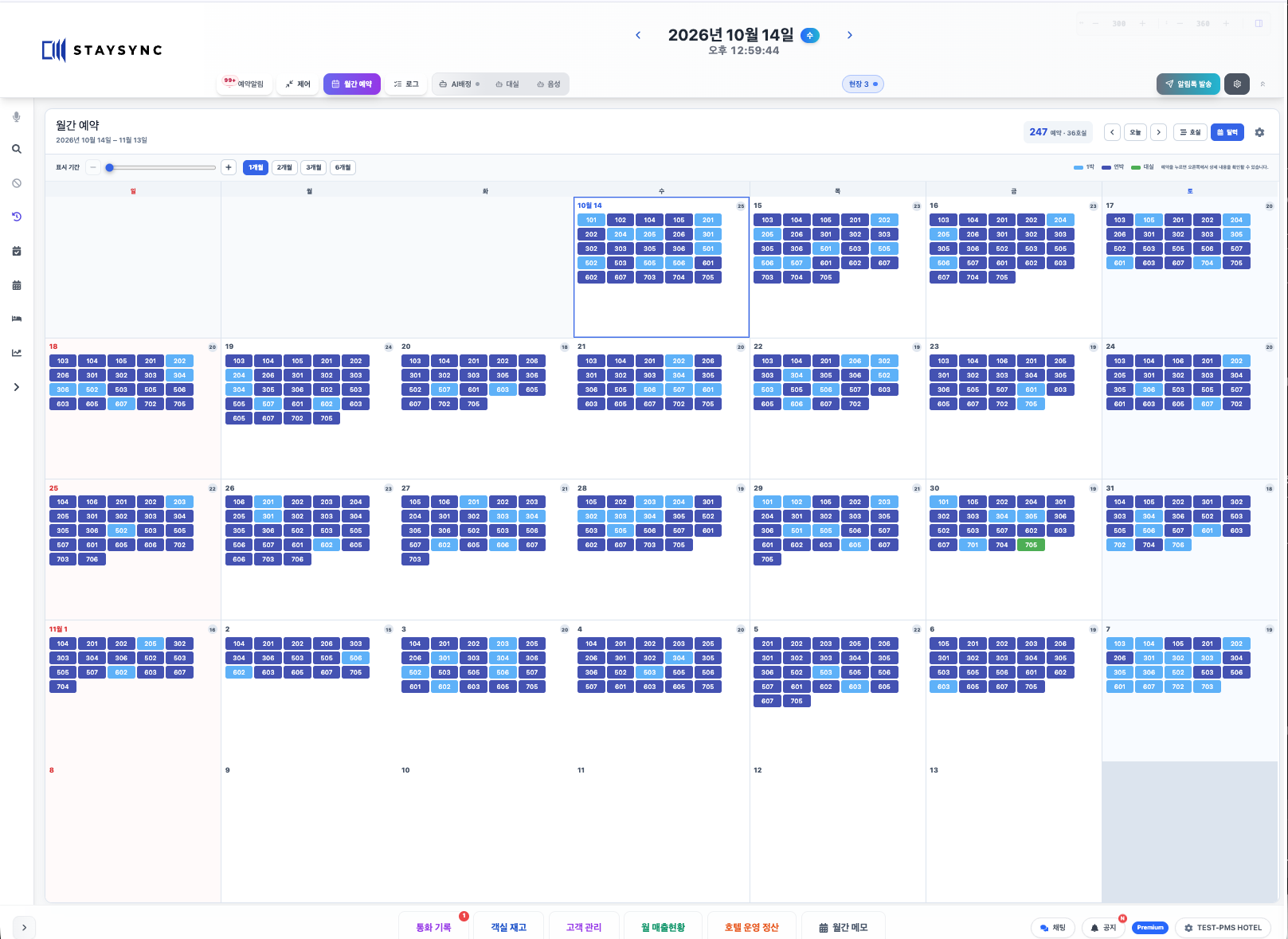Go to previous day with header left arrow
This screenshot has height=939, width=1288.
638,35
